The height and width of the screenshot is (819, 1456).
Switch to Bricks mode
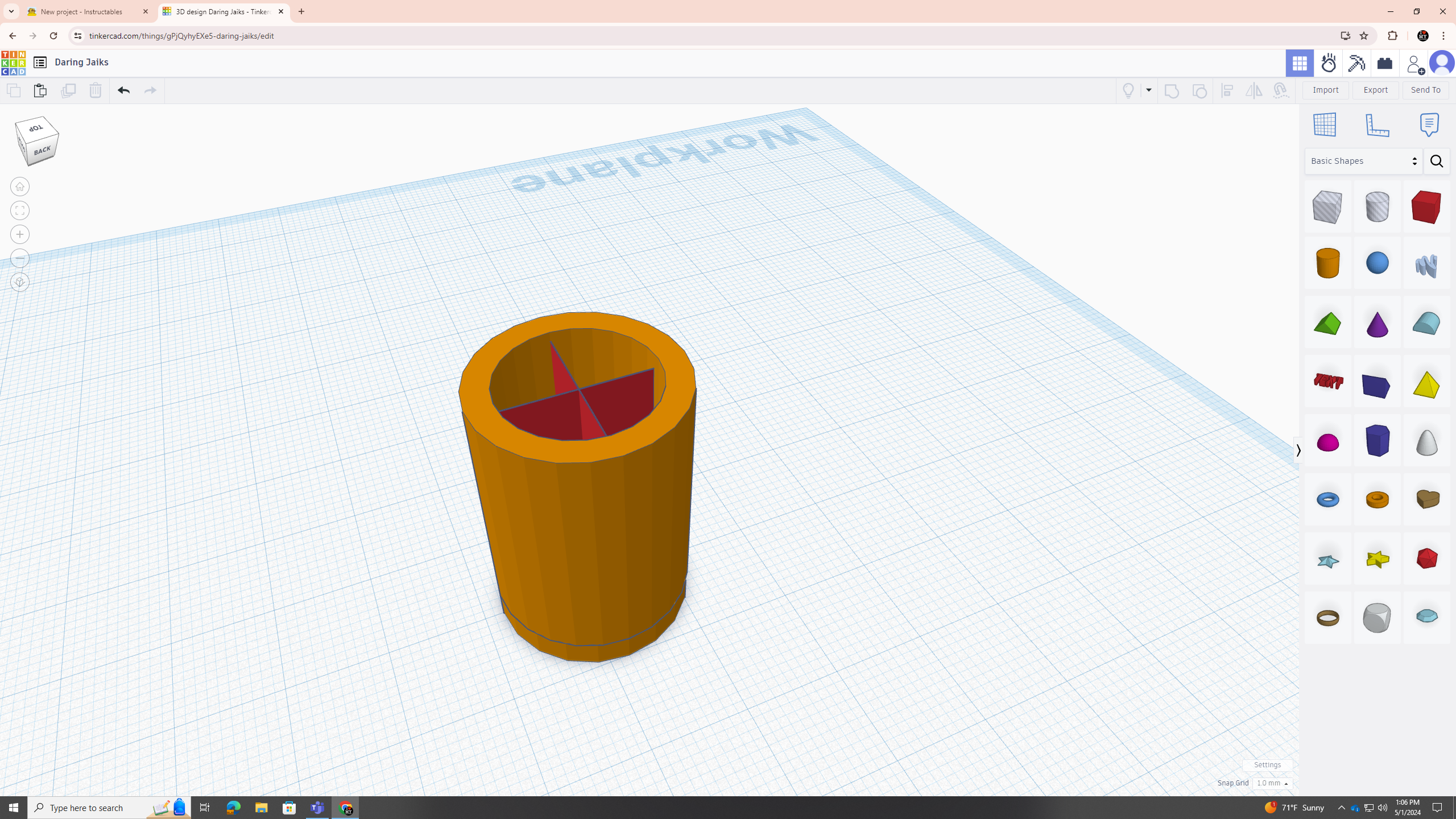click(x=1385, y=63)
